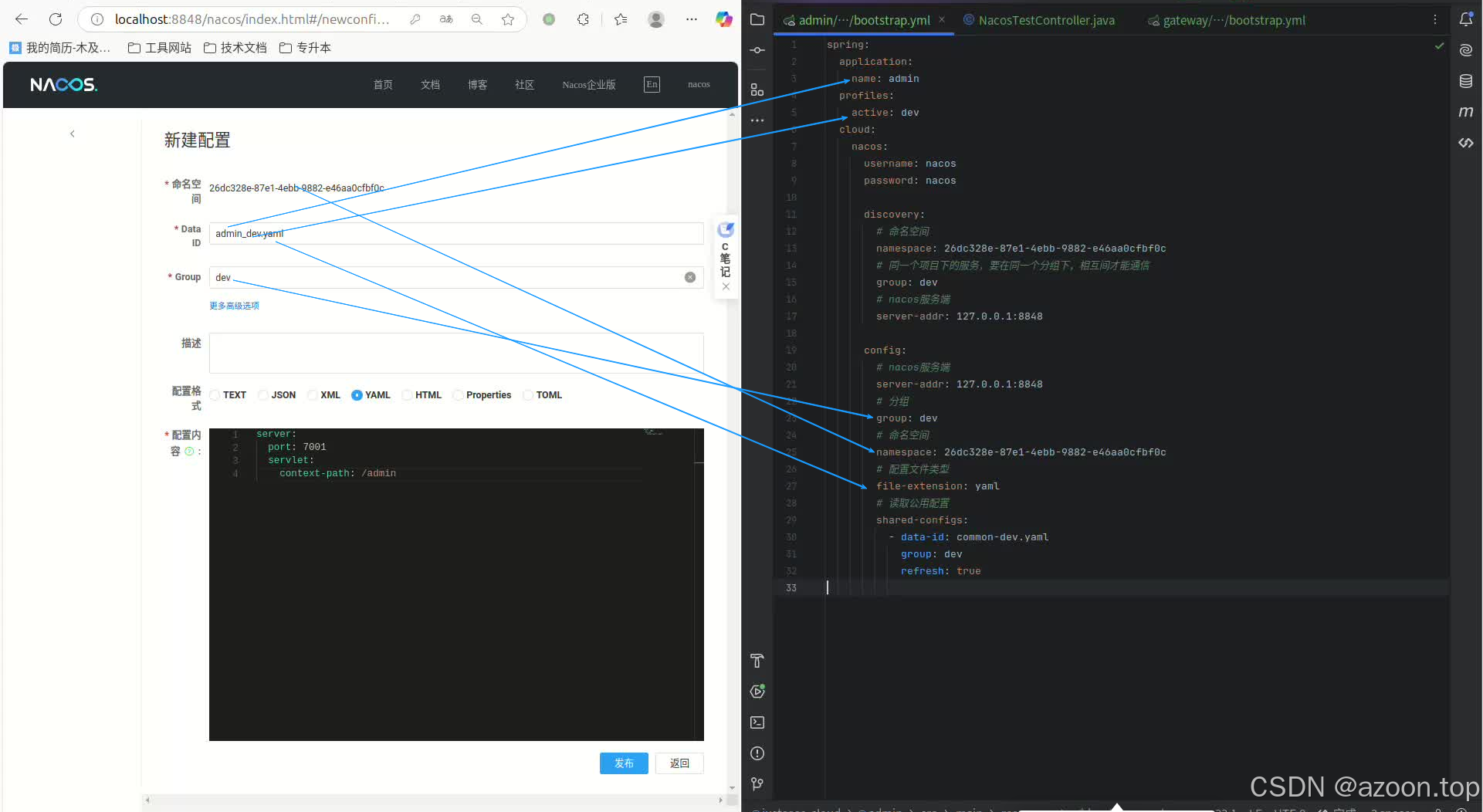Focus the Data ID input field
This screenshot has width=1483, height=812.
[456, 233]
